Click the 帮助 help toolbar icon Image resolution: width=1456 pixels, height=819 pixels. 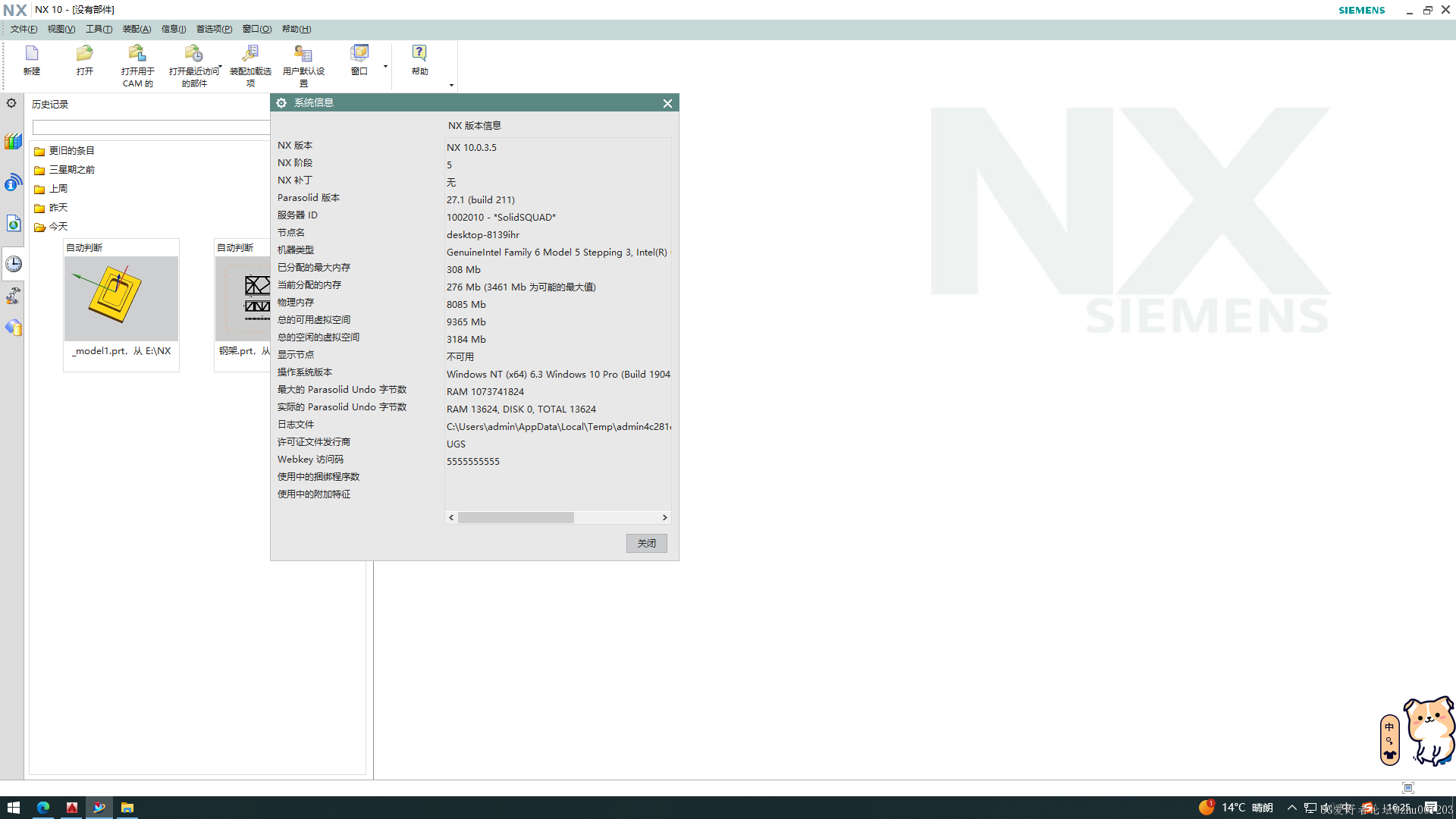tap(419, 60)
